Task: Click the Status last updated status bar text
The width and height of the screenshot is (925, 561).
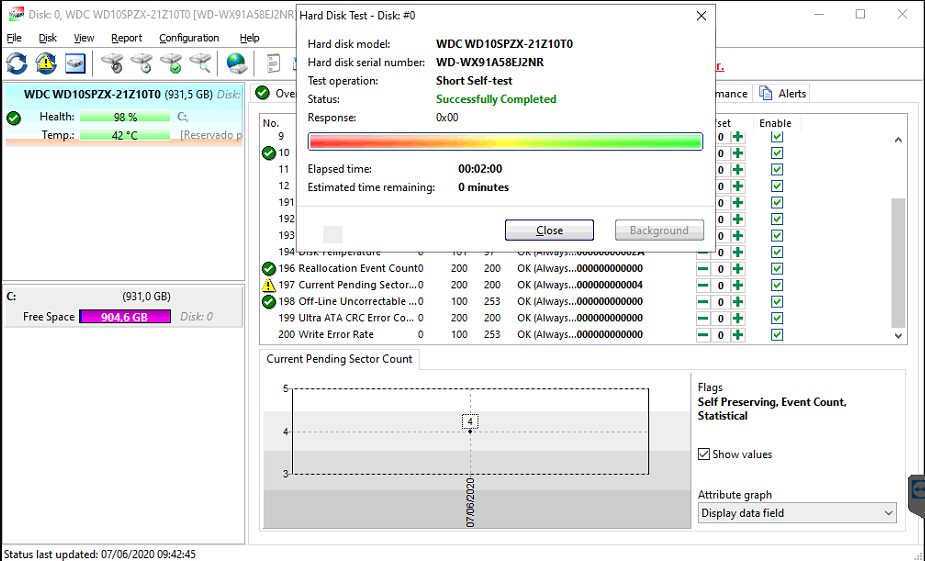Action: pos(100,555)
